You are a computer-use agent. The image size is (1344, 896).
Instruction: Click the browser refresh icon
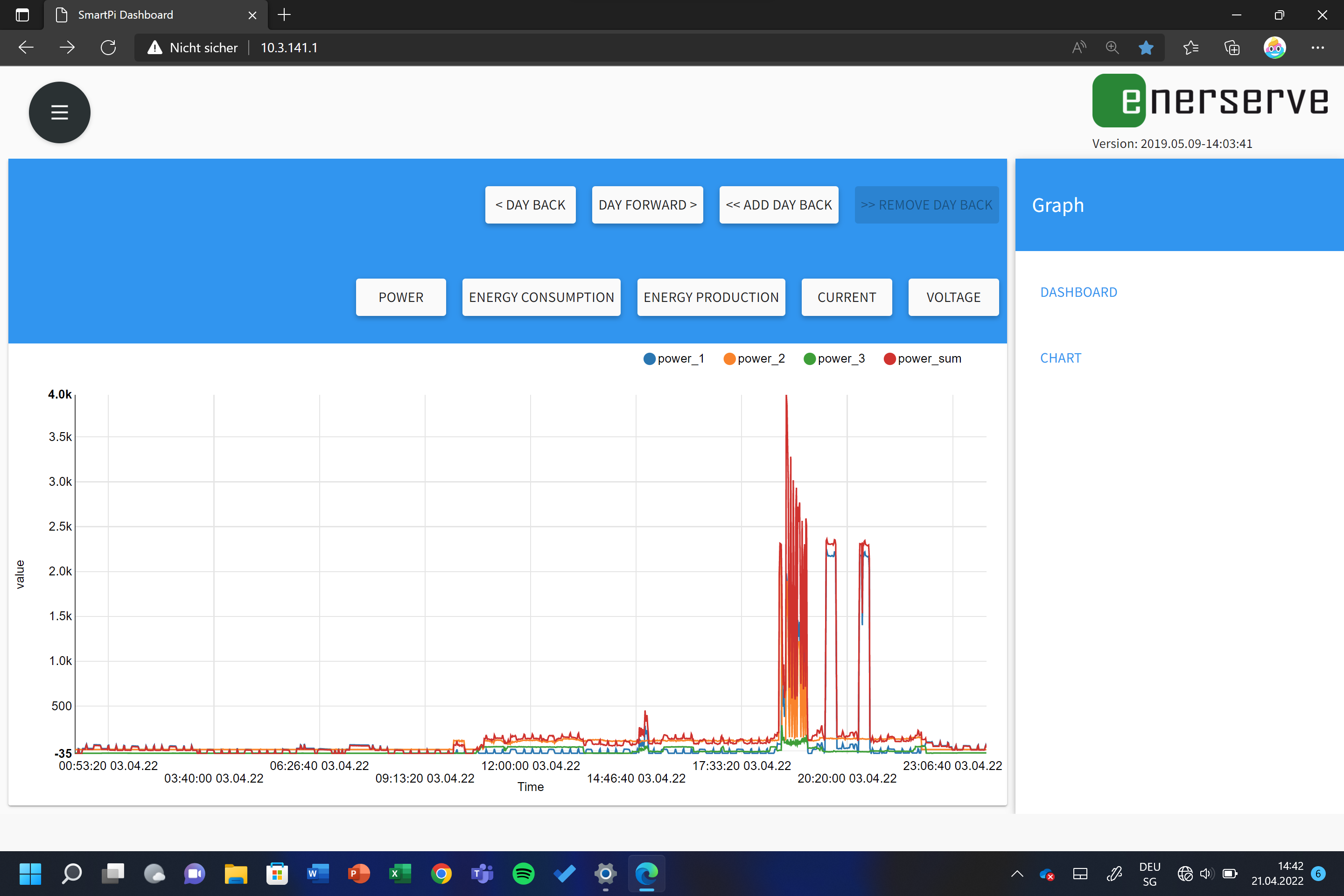tap(108, 48)
